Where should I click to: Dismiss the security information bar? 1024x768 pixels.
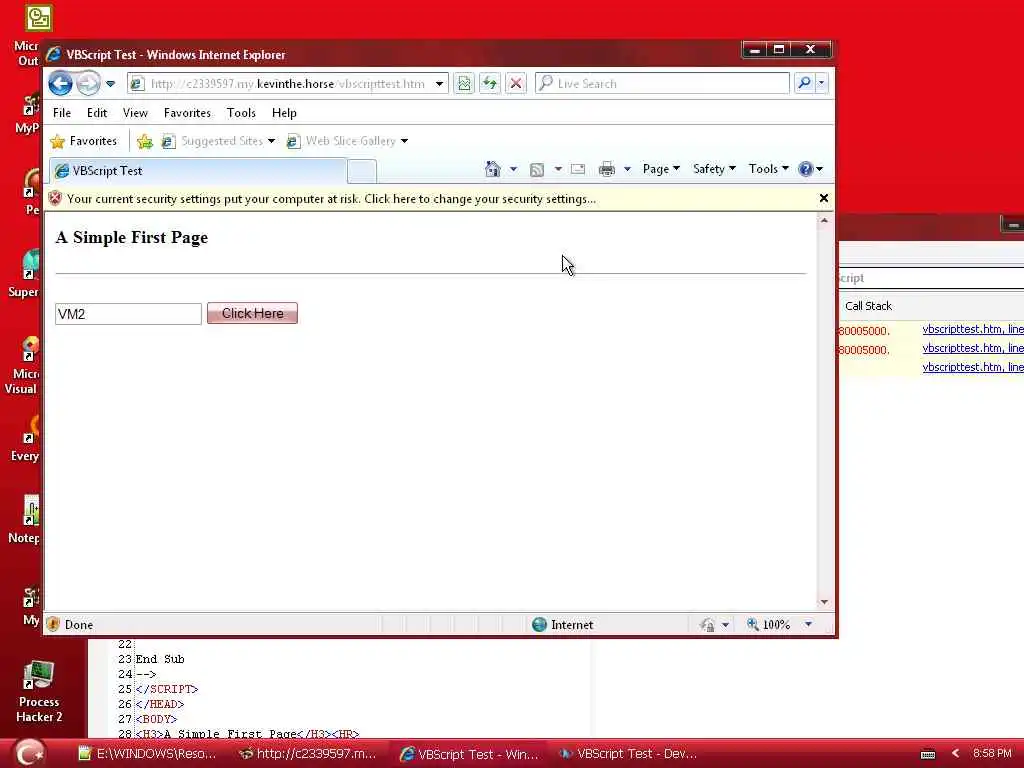click(x=824, y=198)
